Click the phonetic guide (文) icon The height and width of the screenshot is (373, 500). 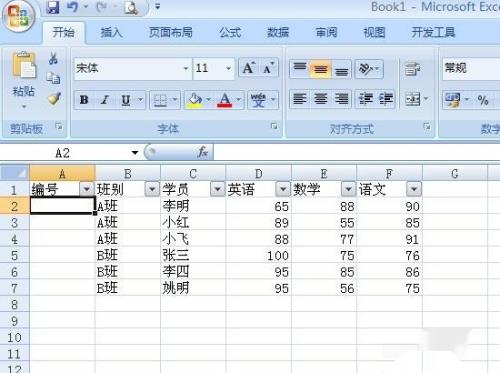259,100
